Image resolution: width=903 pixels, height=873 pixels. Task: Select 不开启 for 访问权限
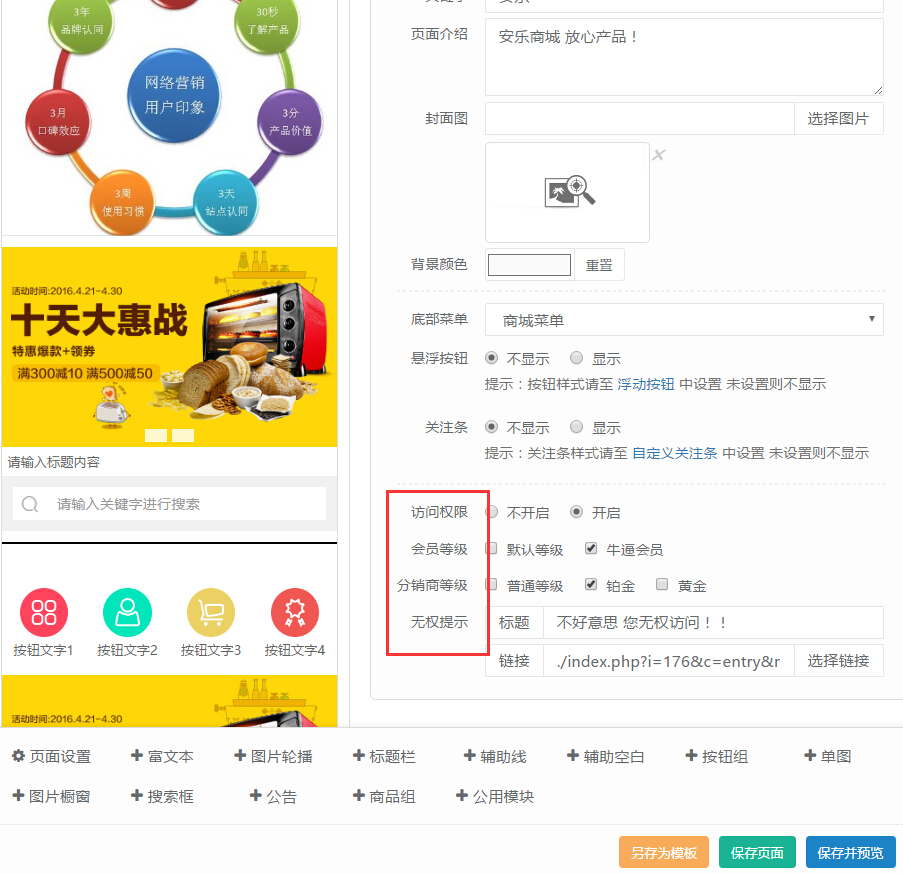[x=492, y=512]
